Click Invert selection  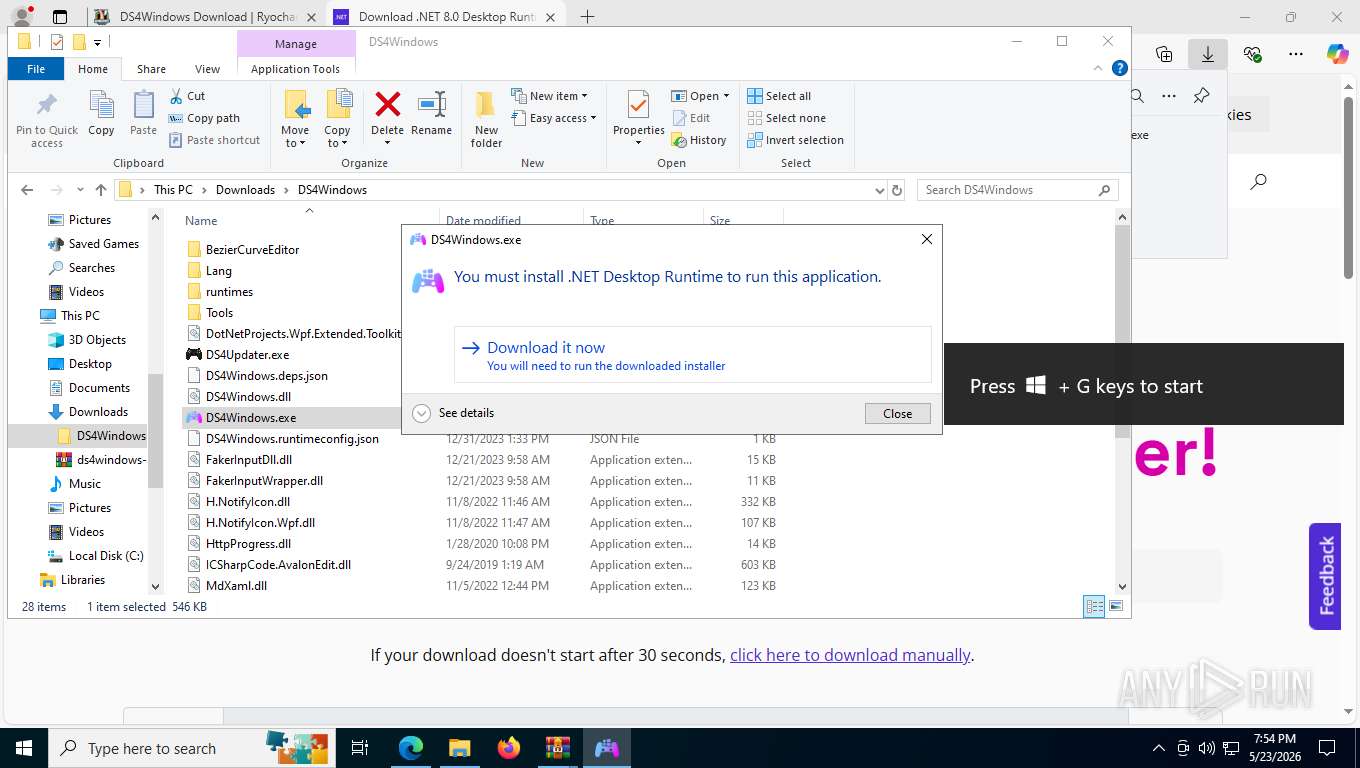tap(796, 140)
